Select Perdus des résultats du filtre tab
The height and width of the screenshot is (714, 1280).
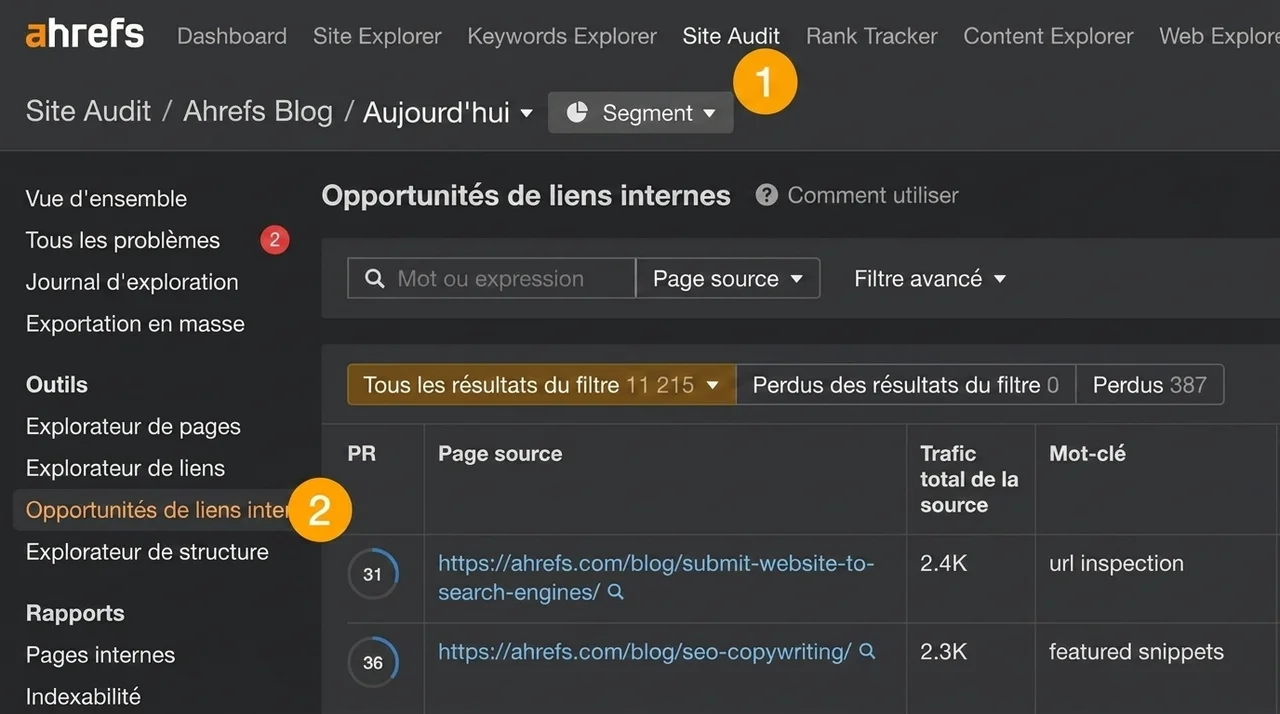tap(906, 385)
